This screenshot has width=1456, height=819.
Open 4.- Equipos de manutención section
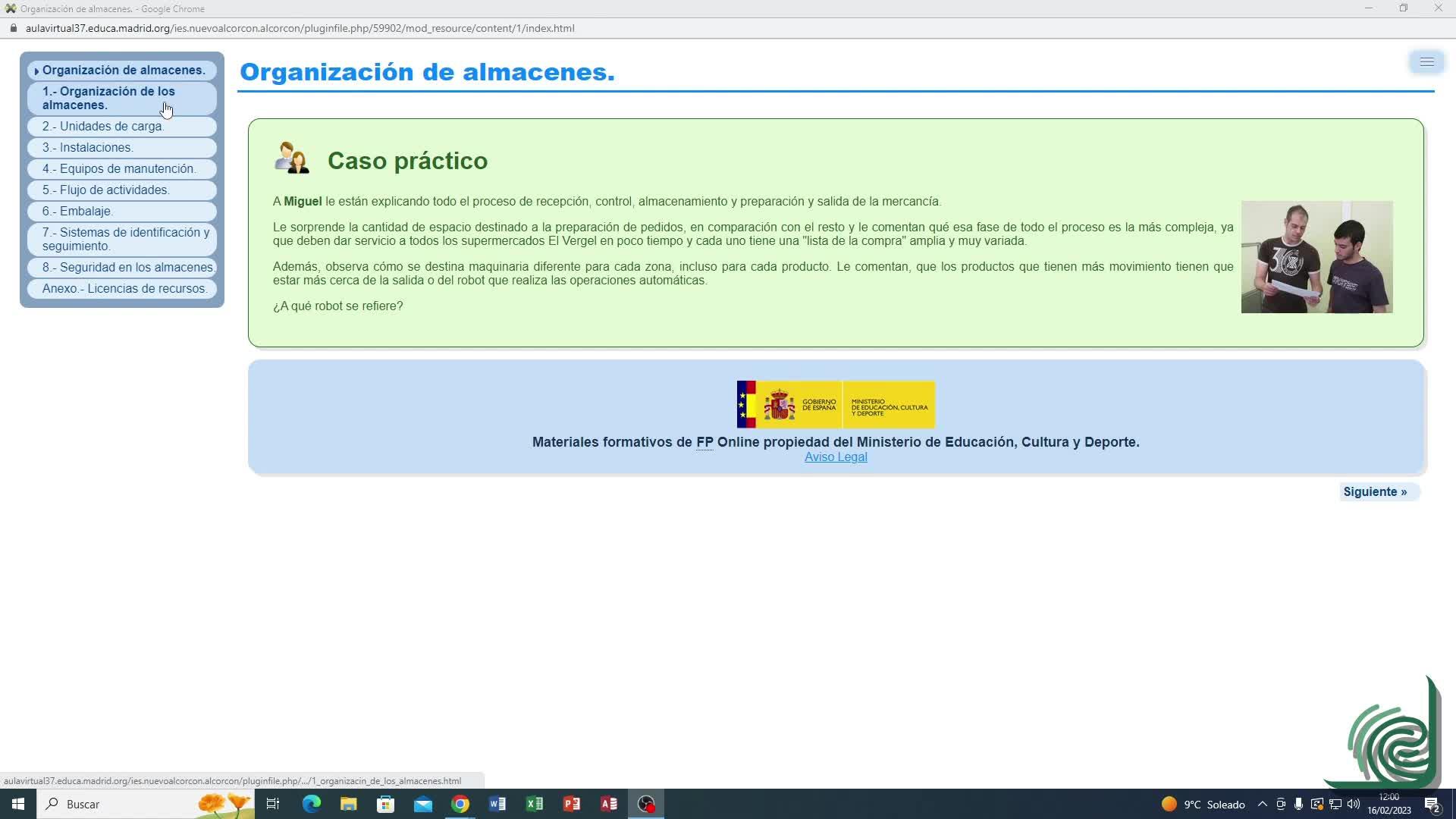[119, 168]
